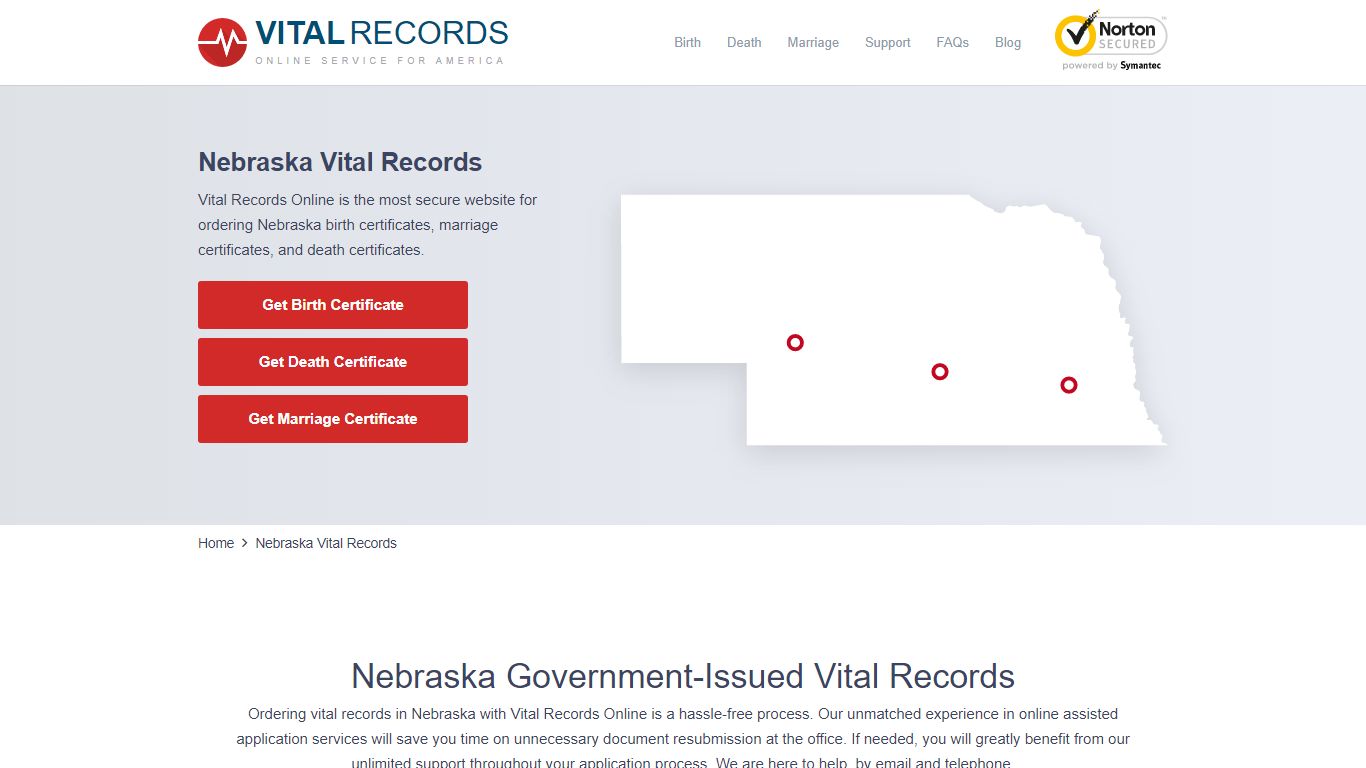Open the Marriage menu item

point(813,42)
